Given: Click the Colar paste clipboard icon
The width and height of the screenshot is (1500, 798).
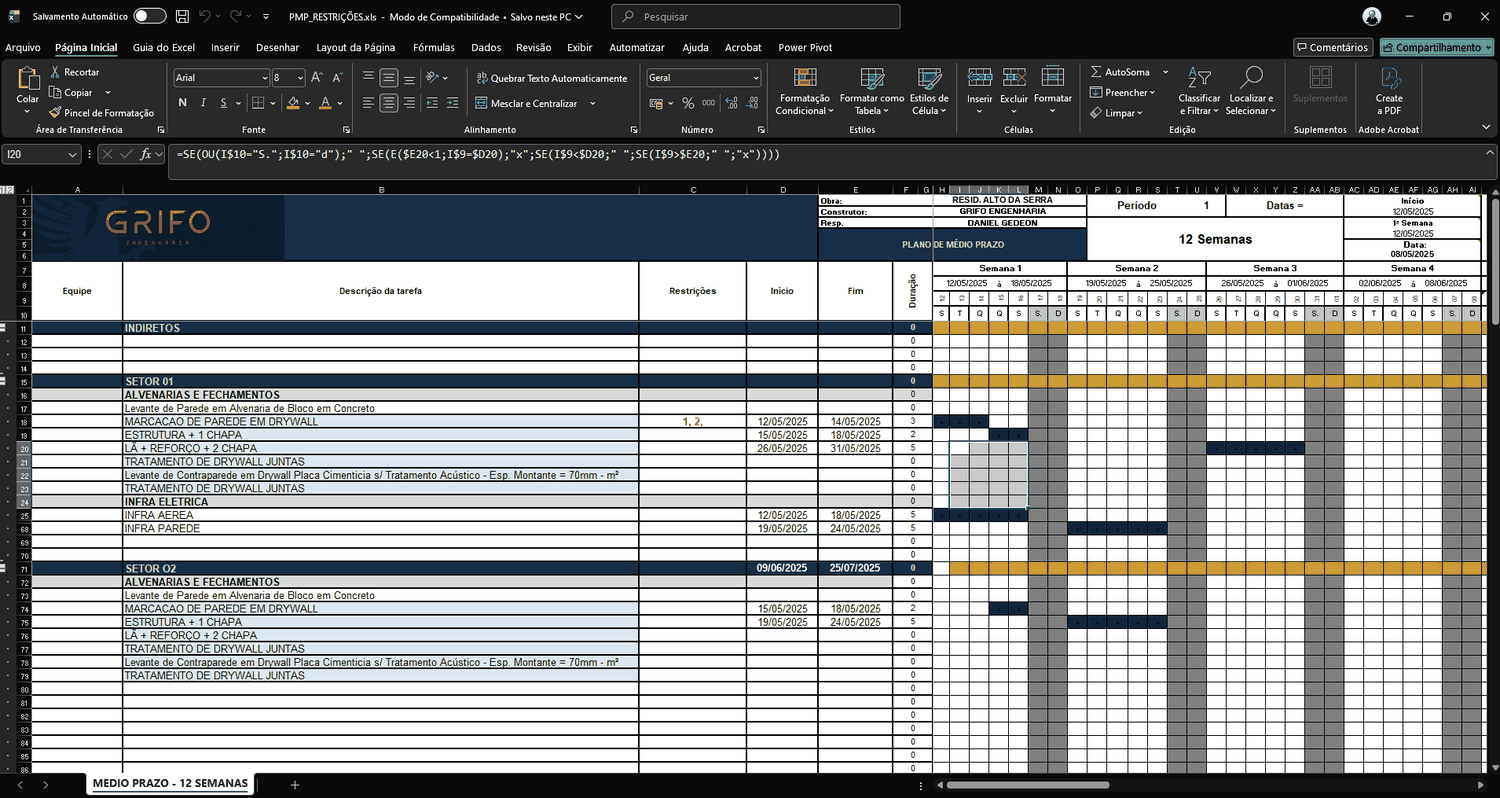Looking at the screenshot, I should [27, 77].
